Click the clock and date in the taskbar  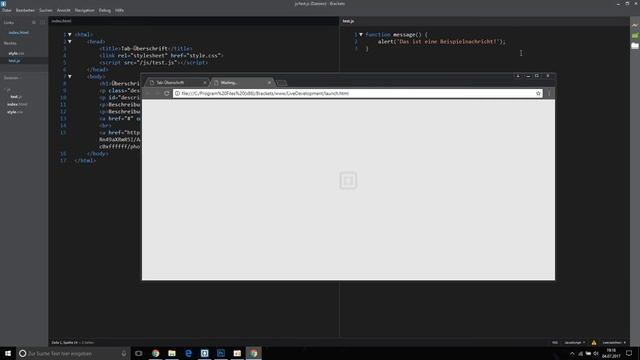click(611, 353)
